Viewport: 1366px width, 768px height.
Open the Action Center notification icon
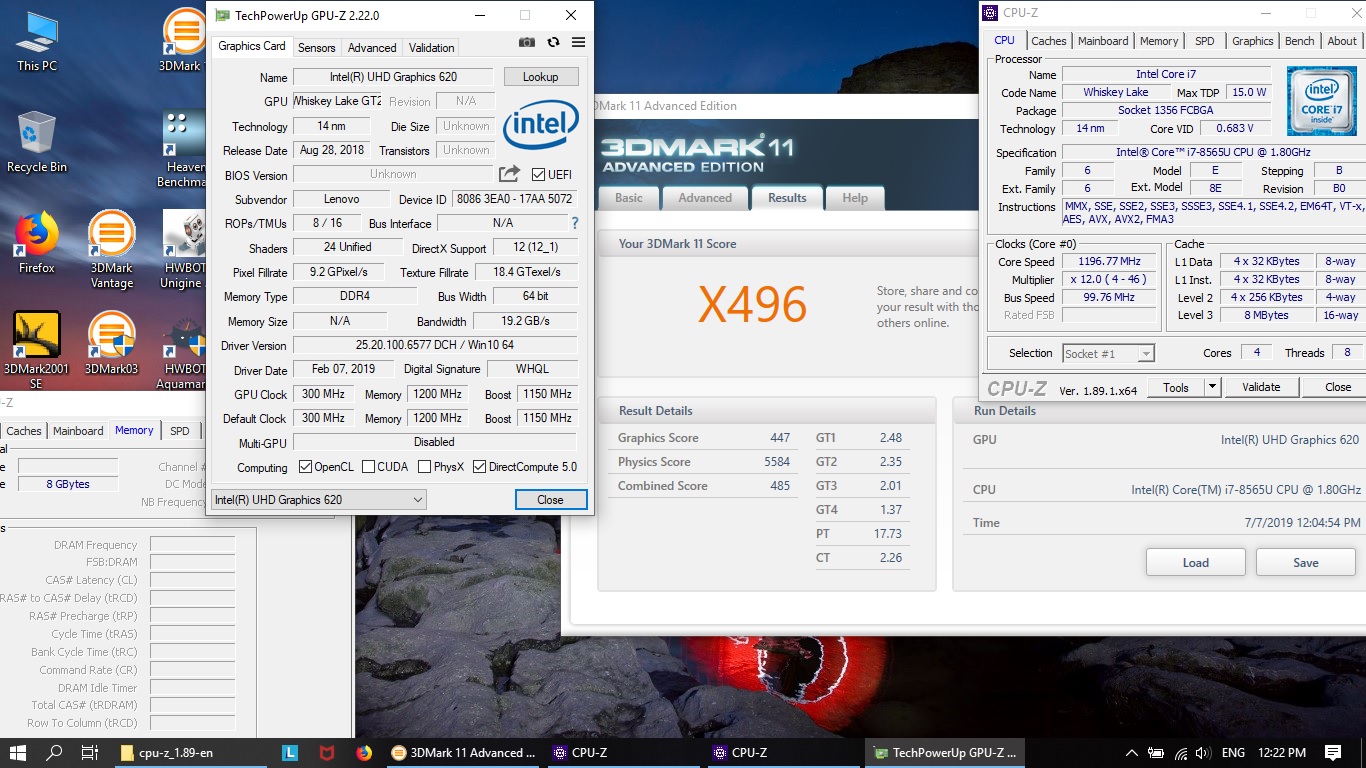click(1333, 753)
